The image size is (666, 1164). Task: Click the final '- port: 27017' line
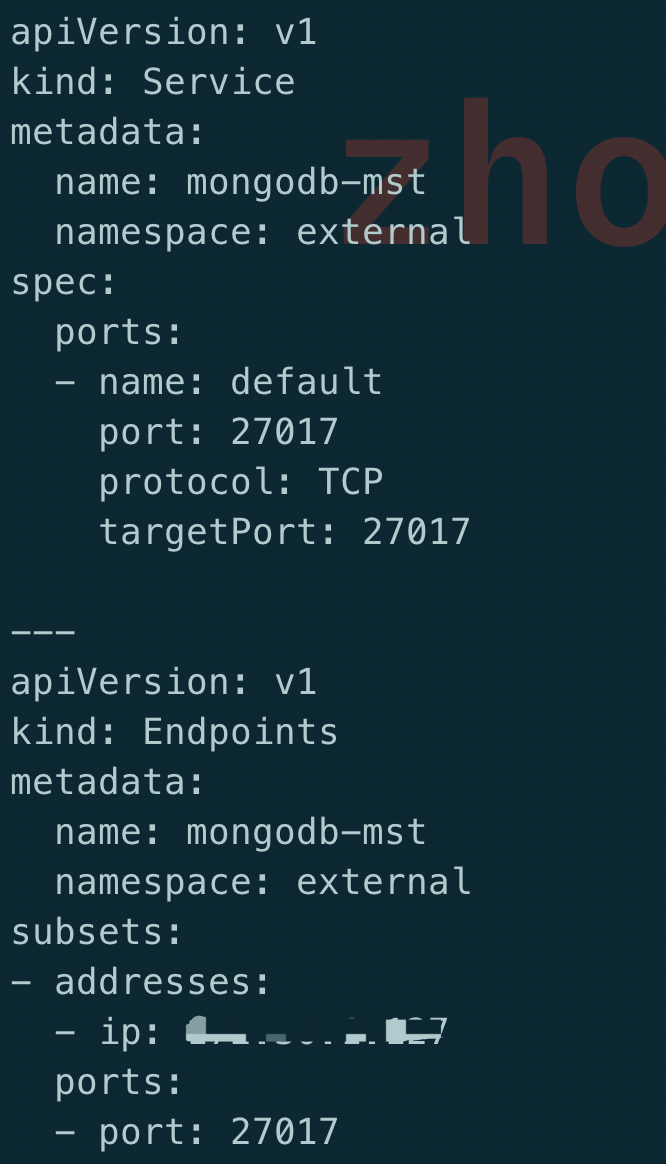point(197,1132)
